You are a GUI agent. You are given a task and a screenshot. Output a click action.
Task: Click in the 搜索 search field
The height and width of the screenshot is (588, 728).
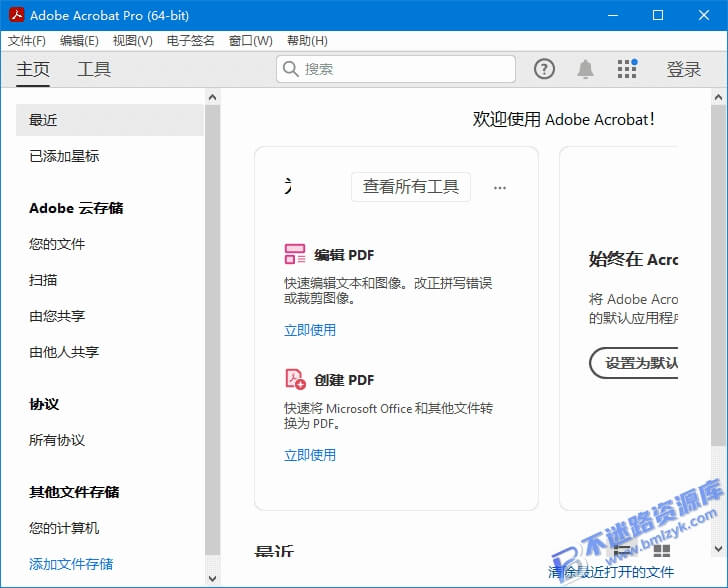coord(396,69)
